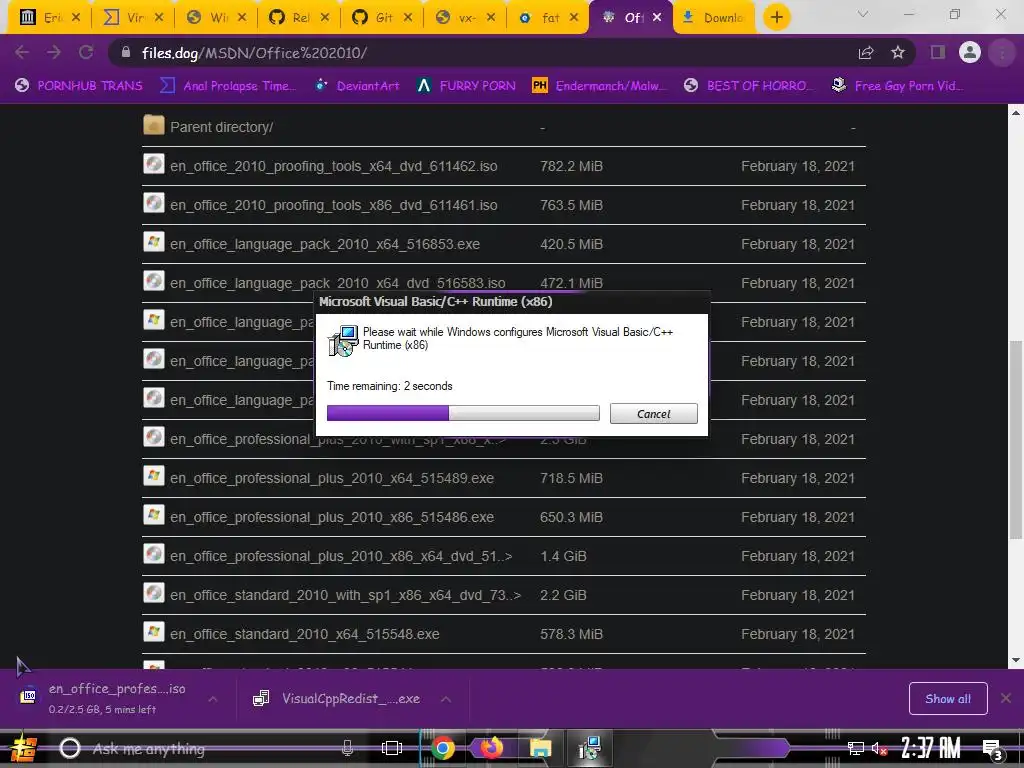This screenshot has width=1024, height=768.
Task: Download en_office_professional_plus_2010_x64_515489.exe
Action: (x=332, y=478)
